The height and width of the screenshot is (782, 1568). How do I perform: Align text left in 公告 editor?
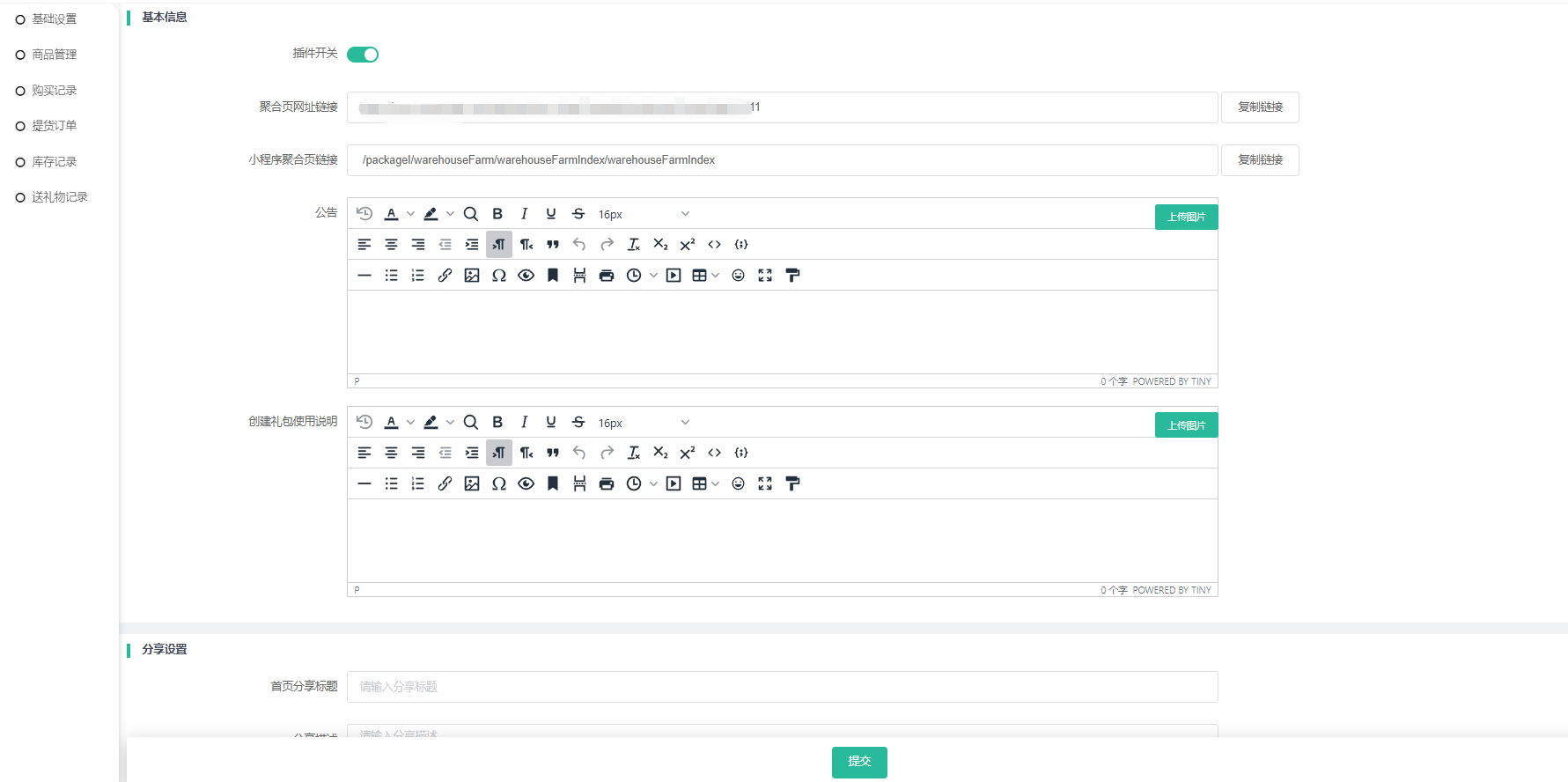point(364,245)
